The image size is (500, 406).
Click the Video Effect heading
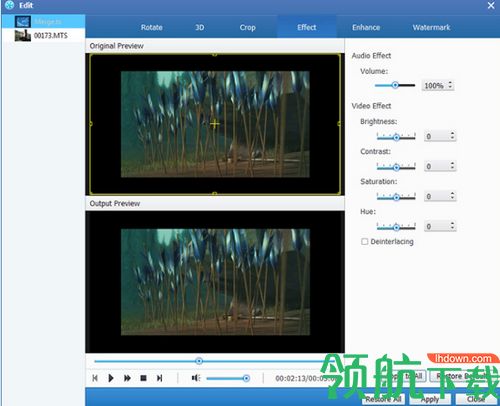[371, 106]
